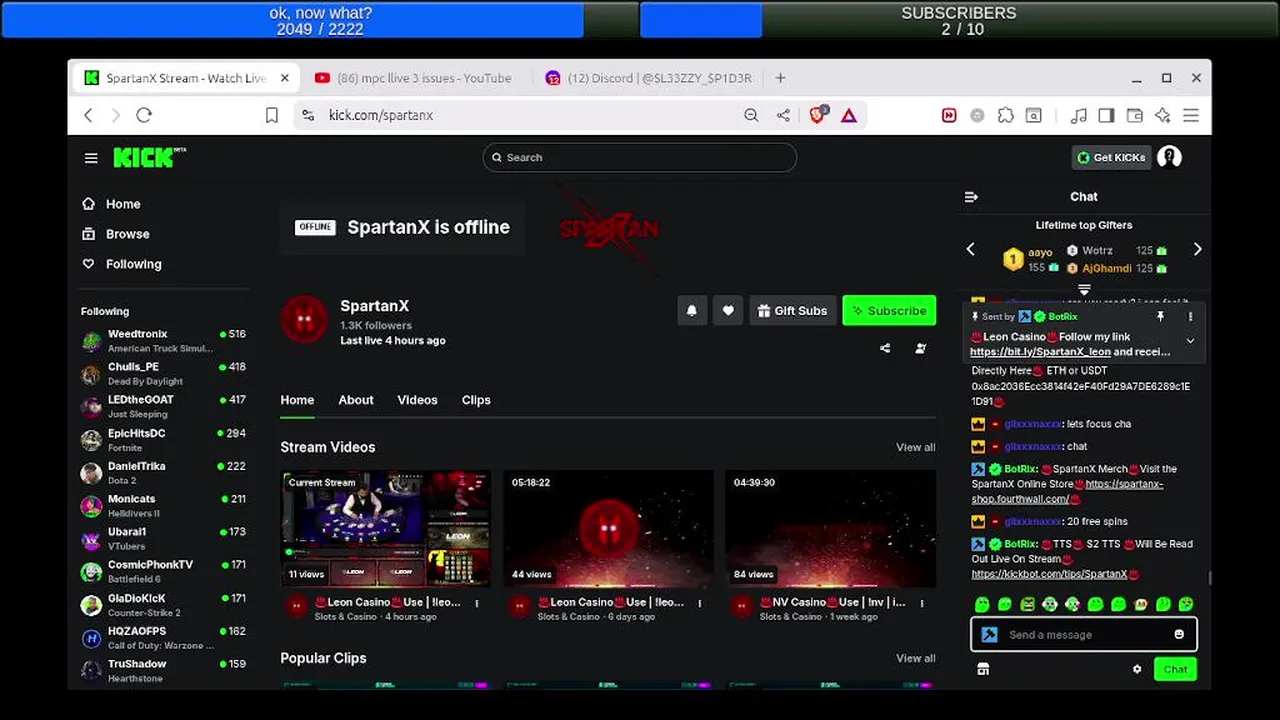Open Chulls_PE followed channel

pyautogui.click(x=163, y=374)
